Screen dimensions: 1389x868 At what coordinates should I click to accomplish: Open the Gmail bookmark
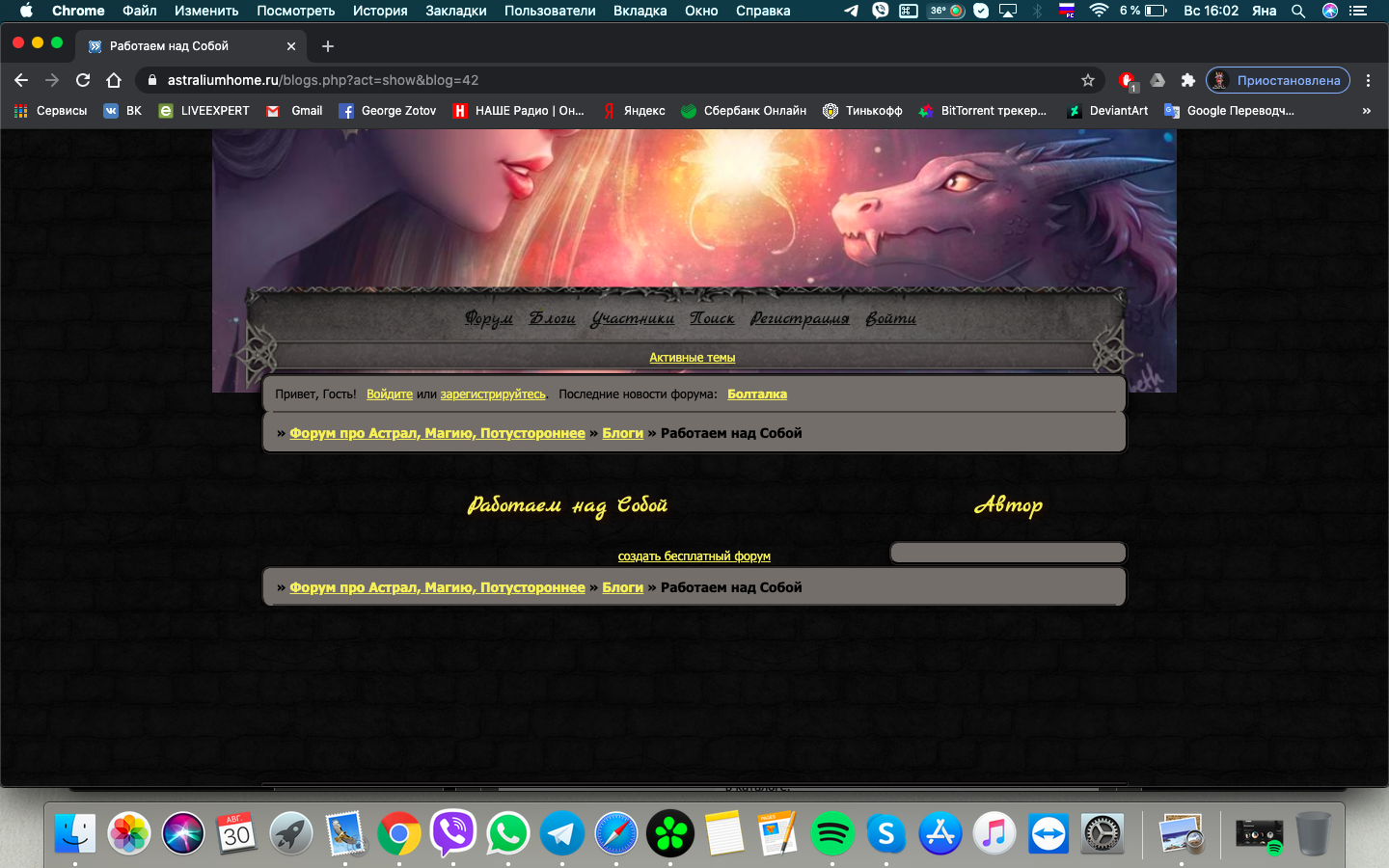click(294, 111)
